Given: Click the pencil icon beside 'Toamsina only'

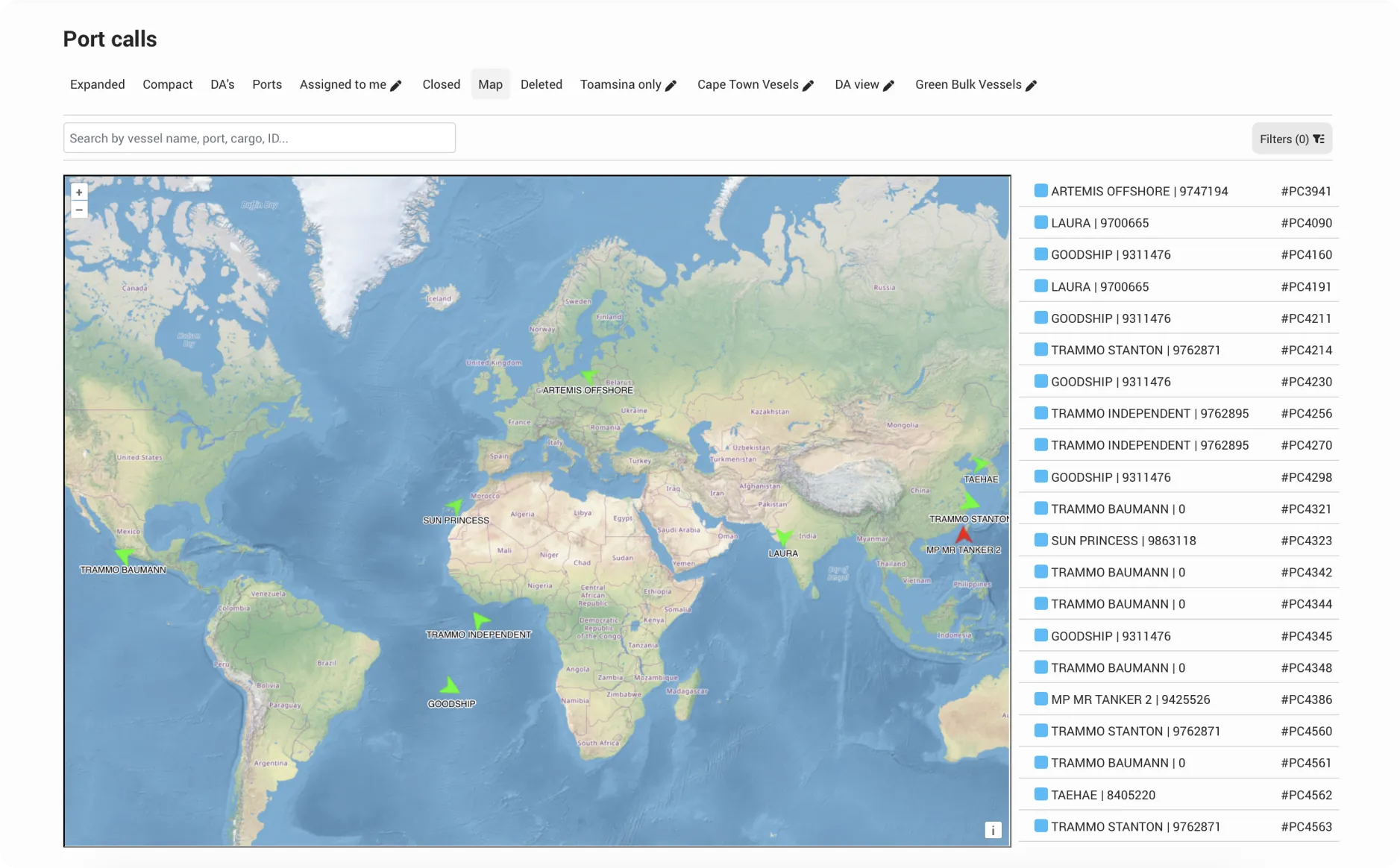Looking at the screenshot, I should (x=671, y=85).
